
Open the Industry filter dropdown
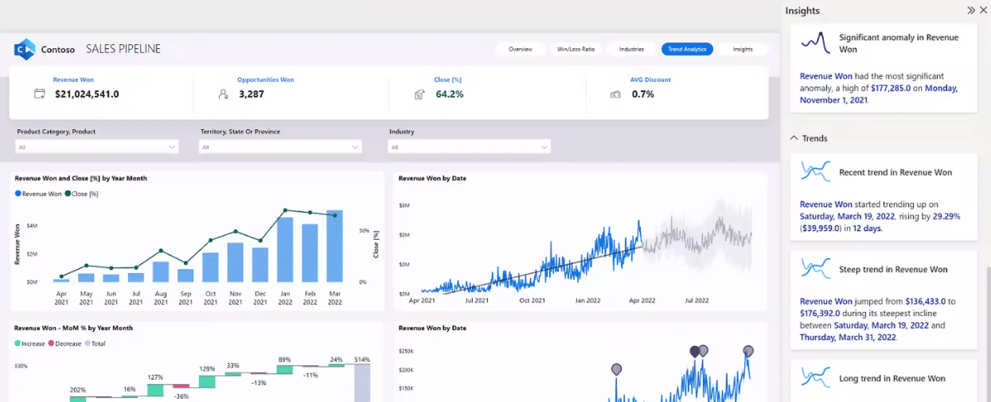coord(469,147)
